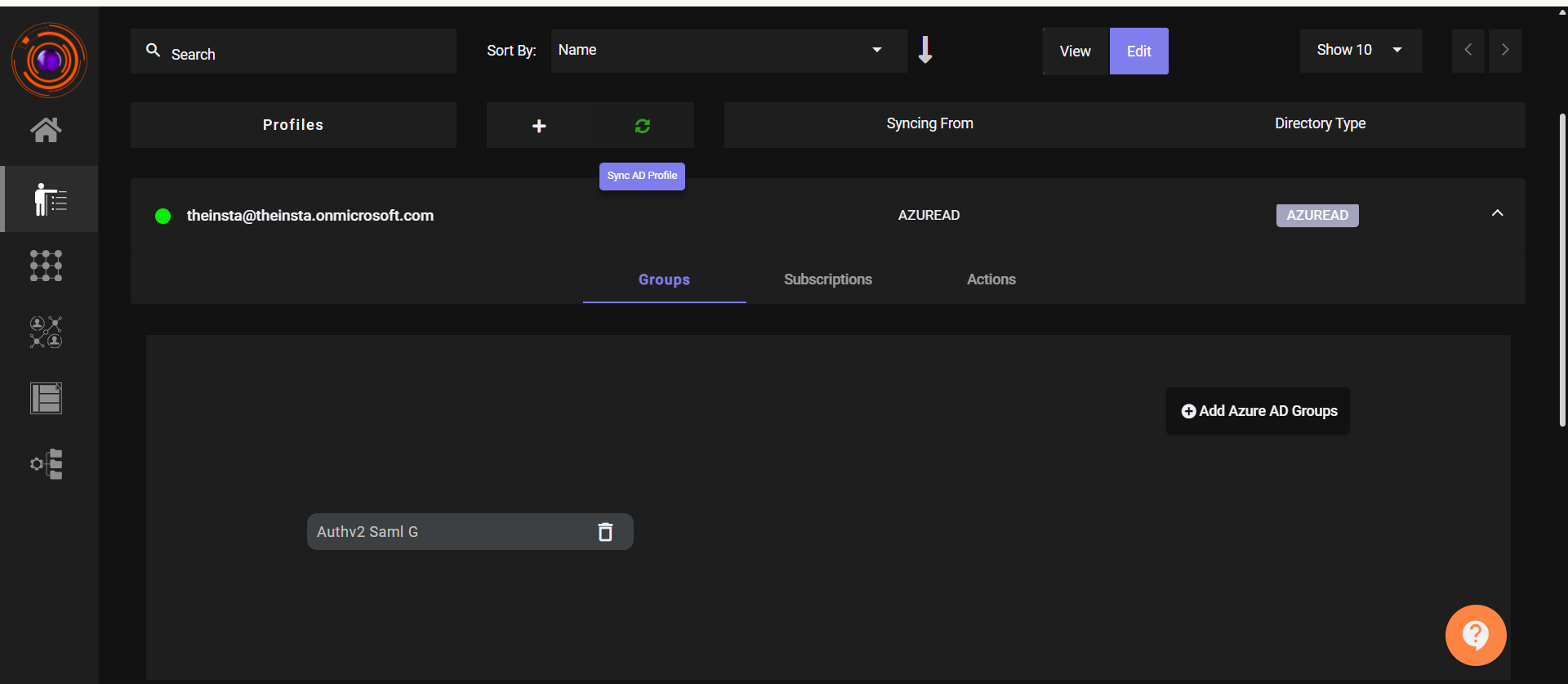Open the settings hierarchy sidebar icon

click(x=47, y=464)
